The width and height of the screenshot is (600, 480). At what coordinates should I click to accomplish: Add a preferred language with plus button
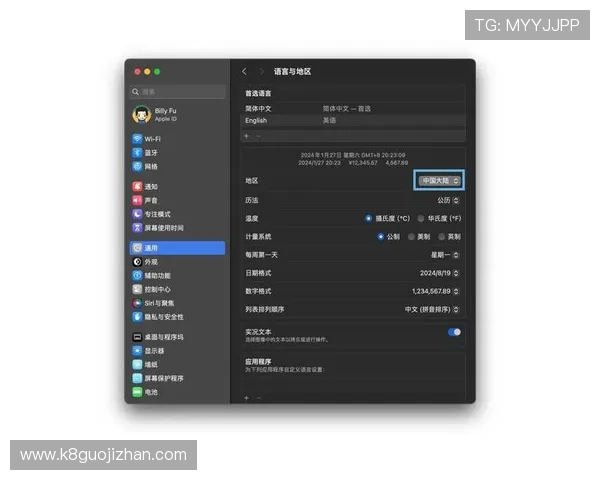click(x=246, y=136)
